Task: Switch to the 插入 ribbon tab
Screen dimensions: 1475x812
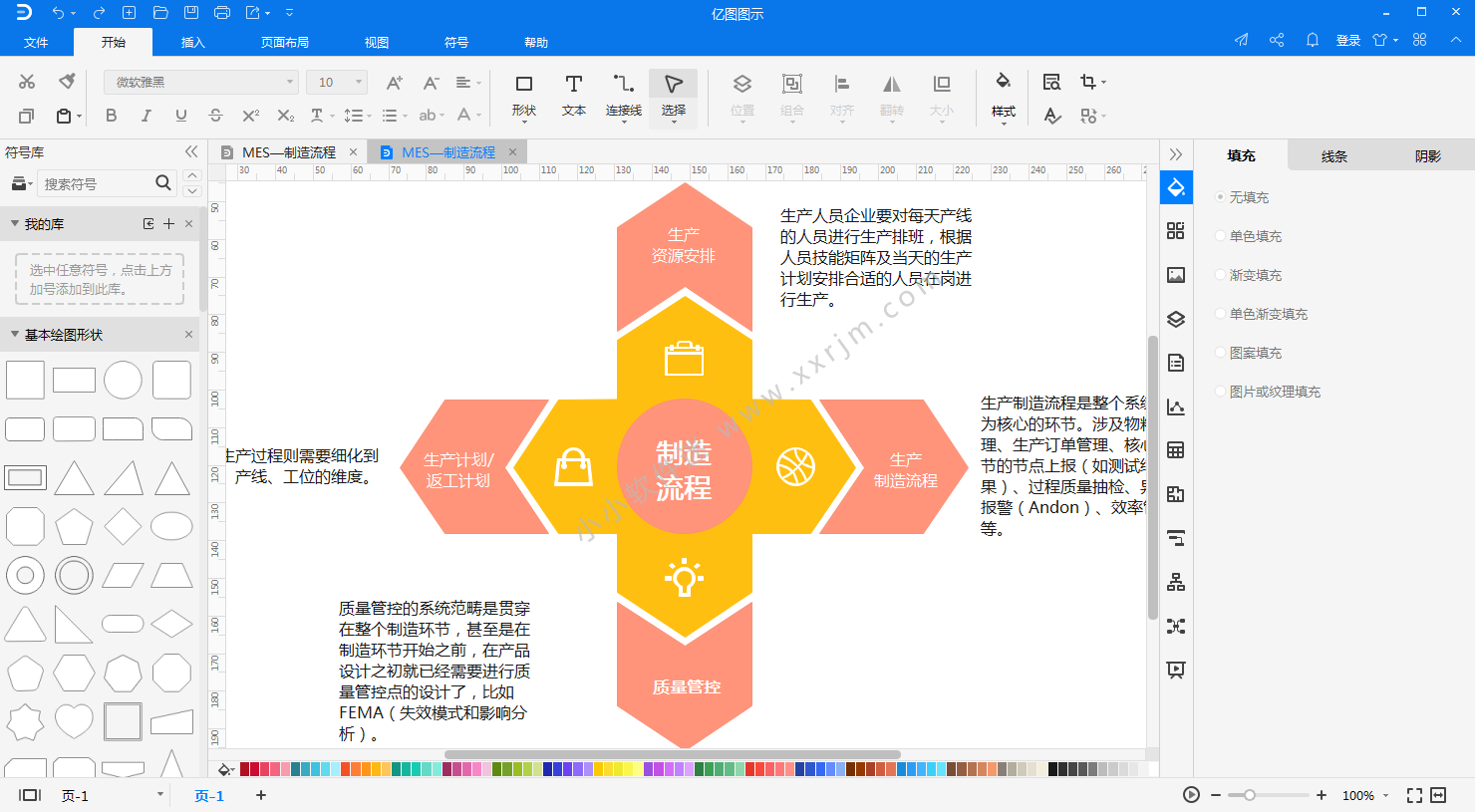Action: tap(193, 42)
